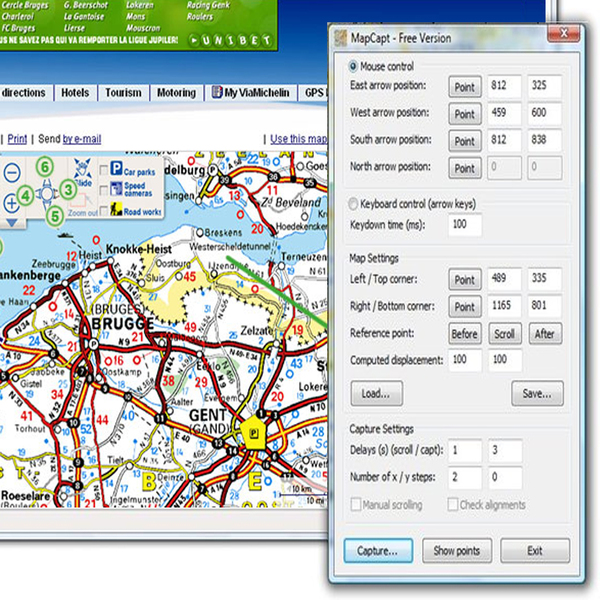The image size is (600, 600).
Task: Open the GPS tab
Action: click(314, 93)
